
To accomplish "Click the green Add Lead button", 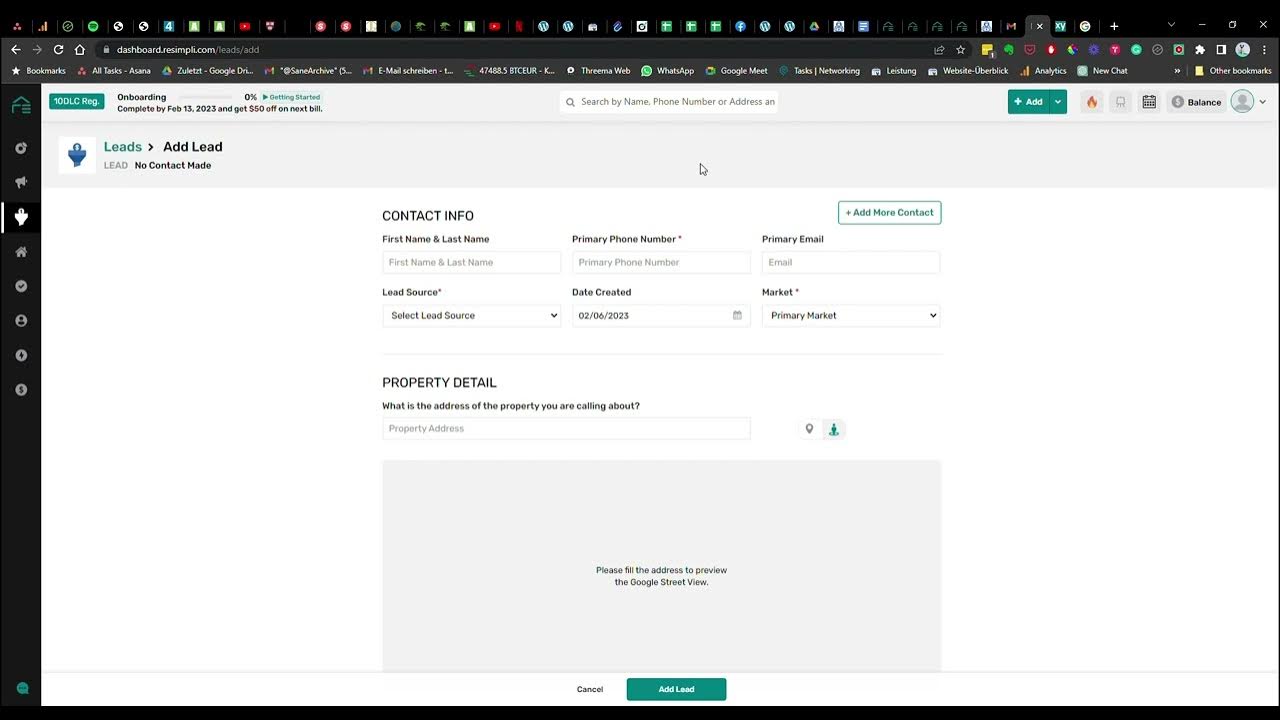I will [676, 689].
